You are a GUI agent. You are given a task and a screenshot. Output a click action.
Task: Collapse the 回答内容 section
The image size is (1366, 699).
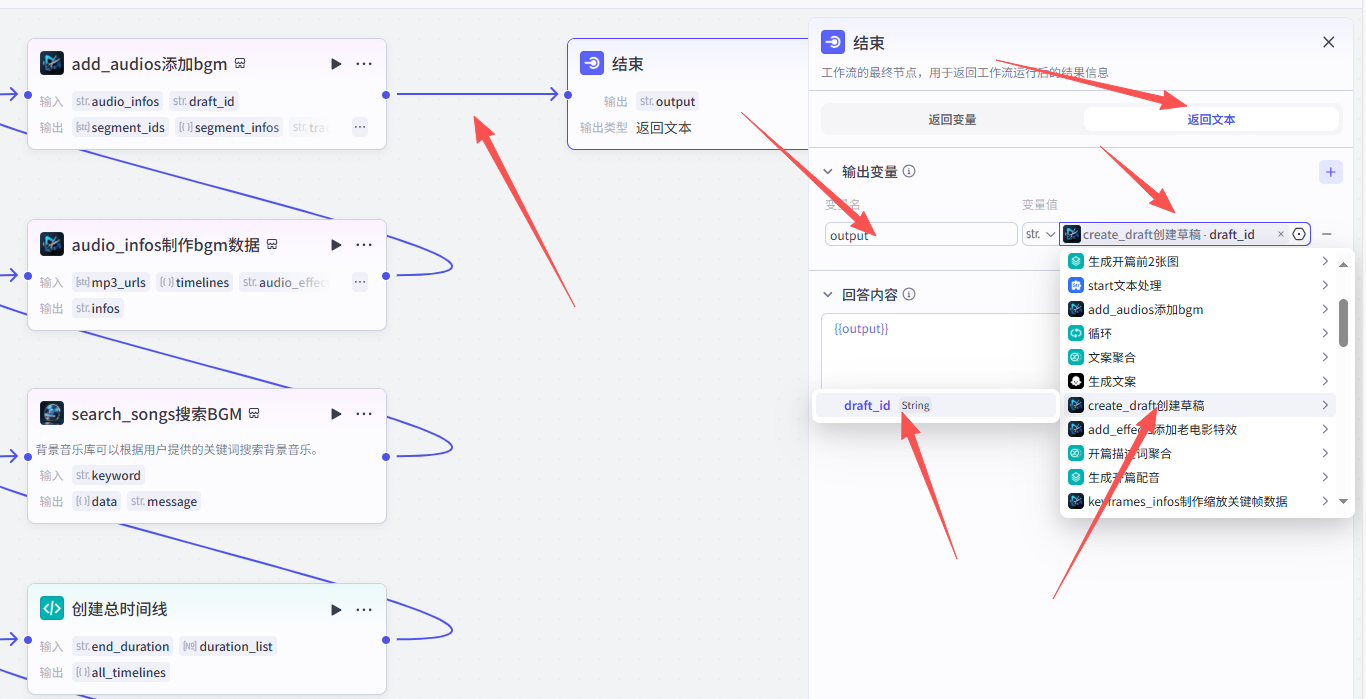(x=828, y=295)
